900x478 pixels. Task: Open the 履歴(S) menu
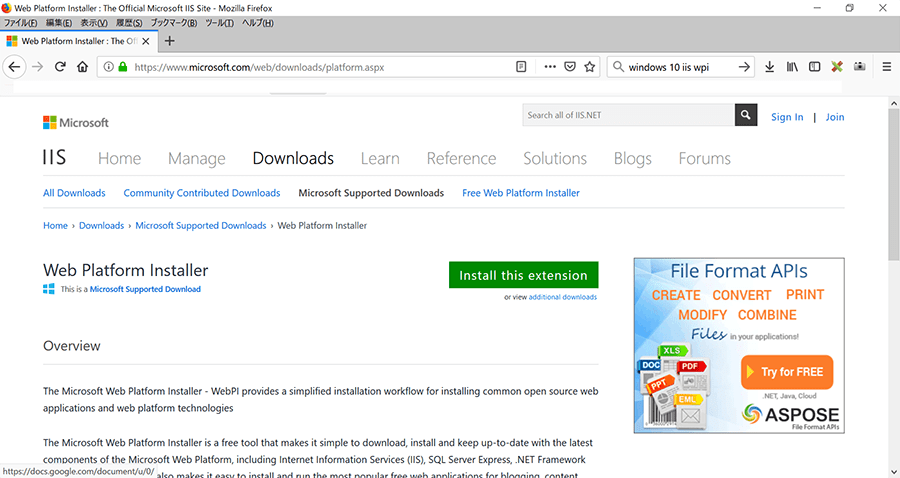[129, 23]
